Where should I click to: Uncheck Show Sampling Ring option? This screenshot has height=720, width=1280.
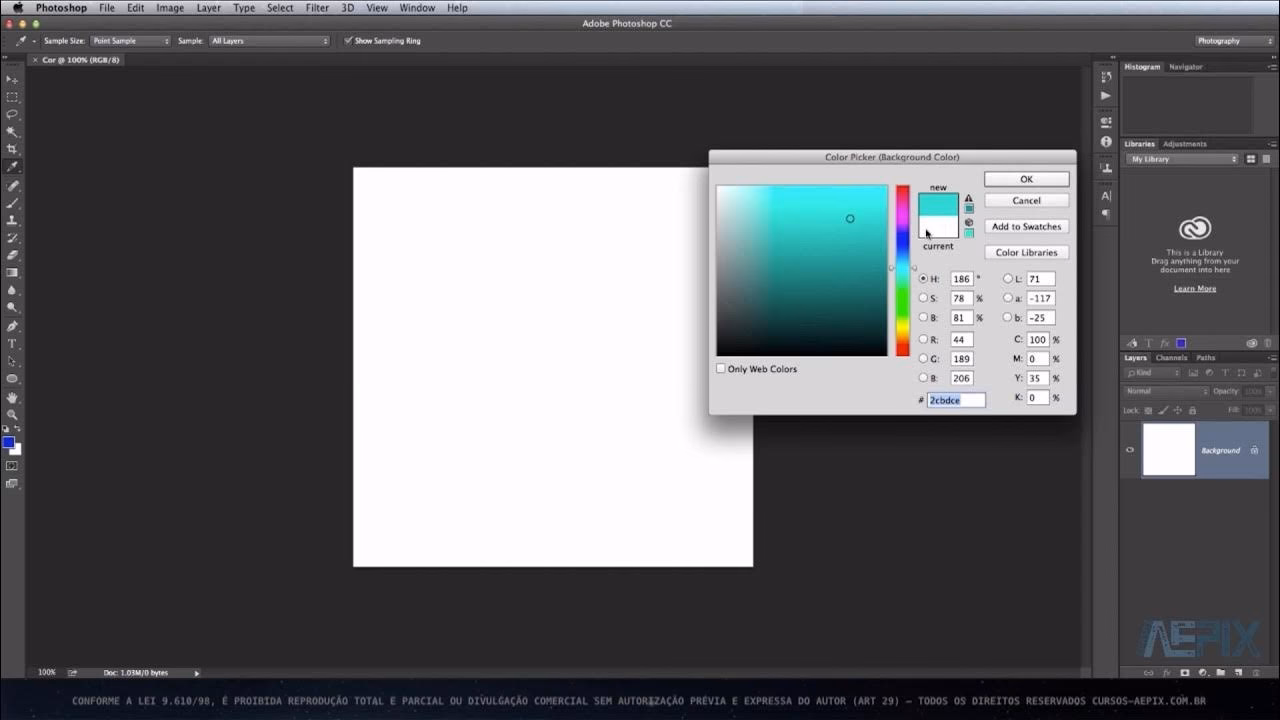348,41
